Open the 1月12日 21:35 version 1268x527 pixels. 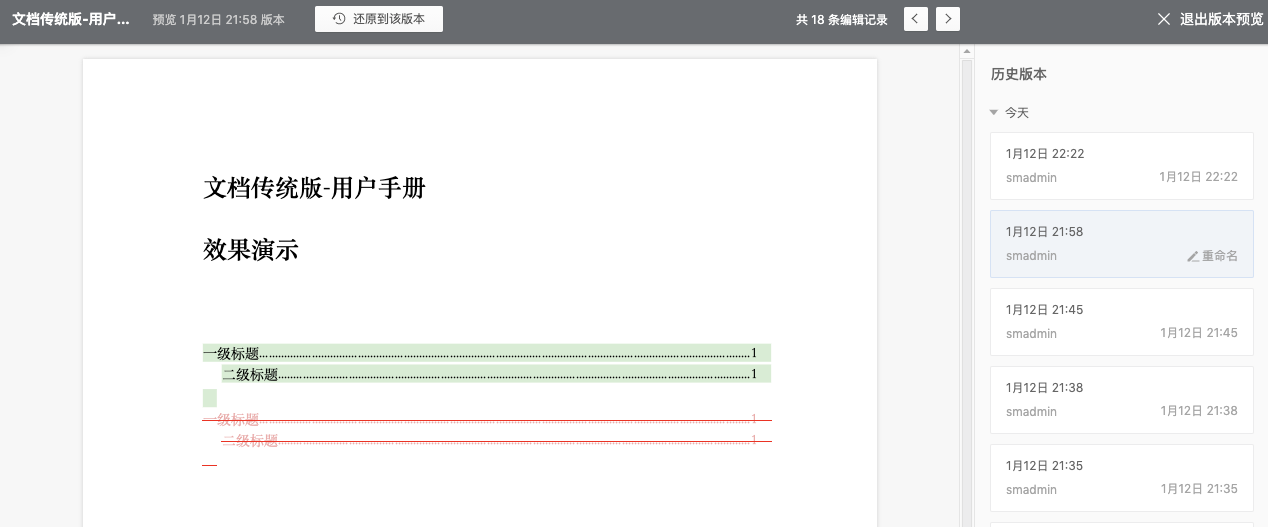(1121, 477)
